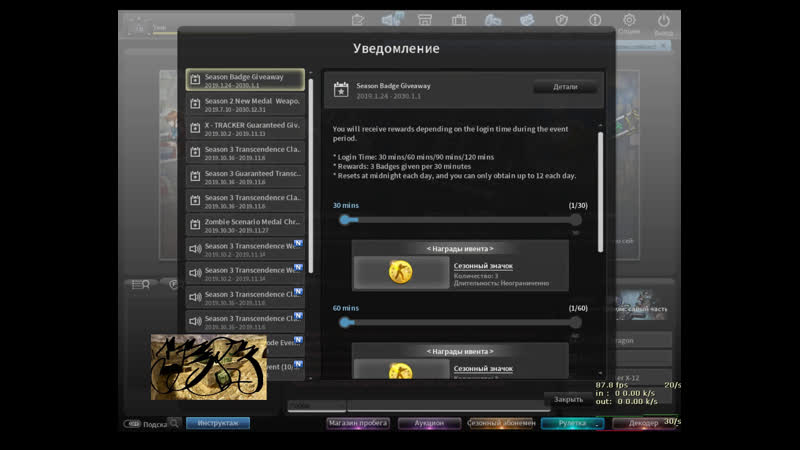800x450 pixels.
Task: Open Сезонный абонемент
Action: pos(501,423)
